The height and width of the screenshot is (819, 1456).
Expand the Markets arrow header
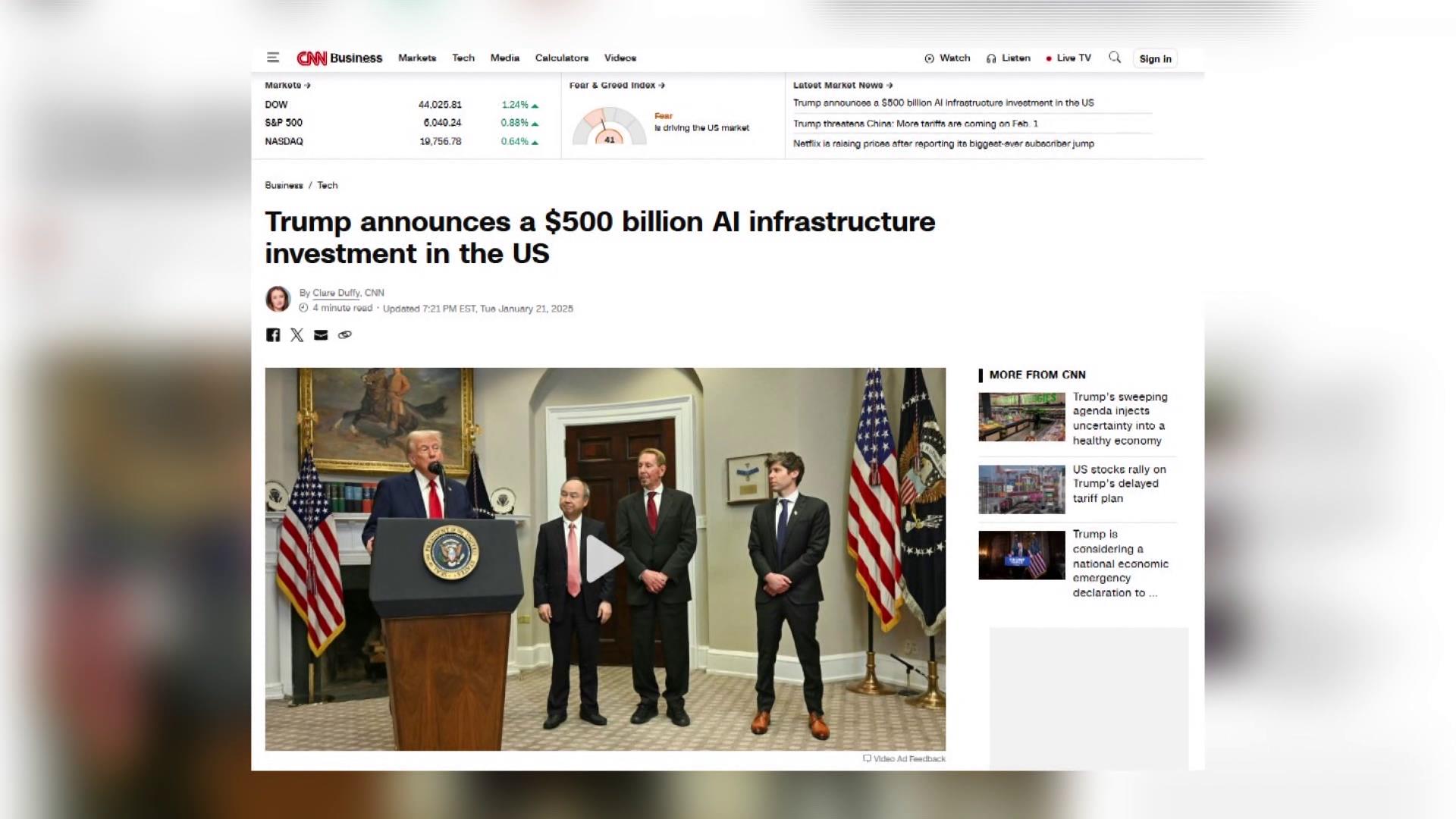287,86
